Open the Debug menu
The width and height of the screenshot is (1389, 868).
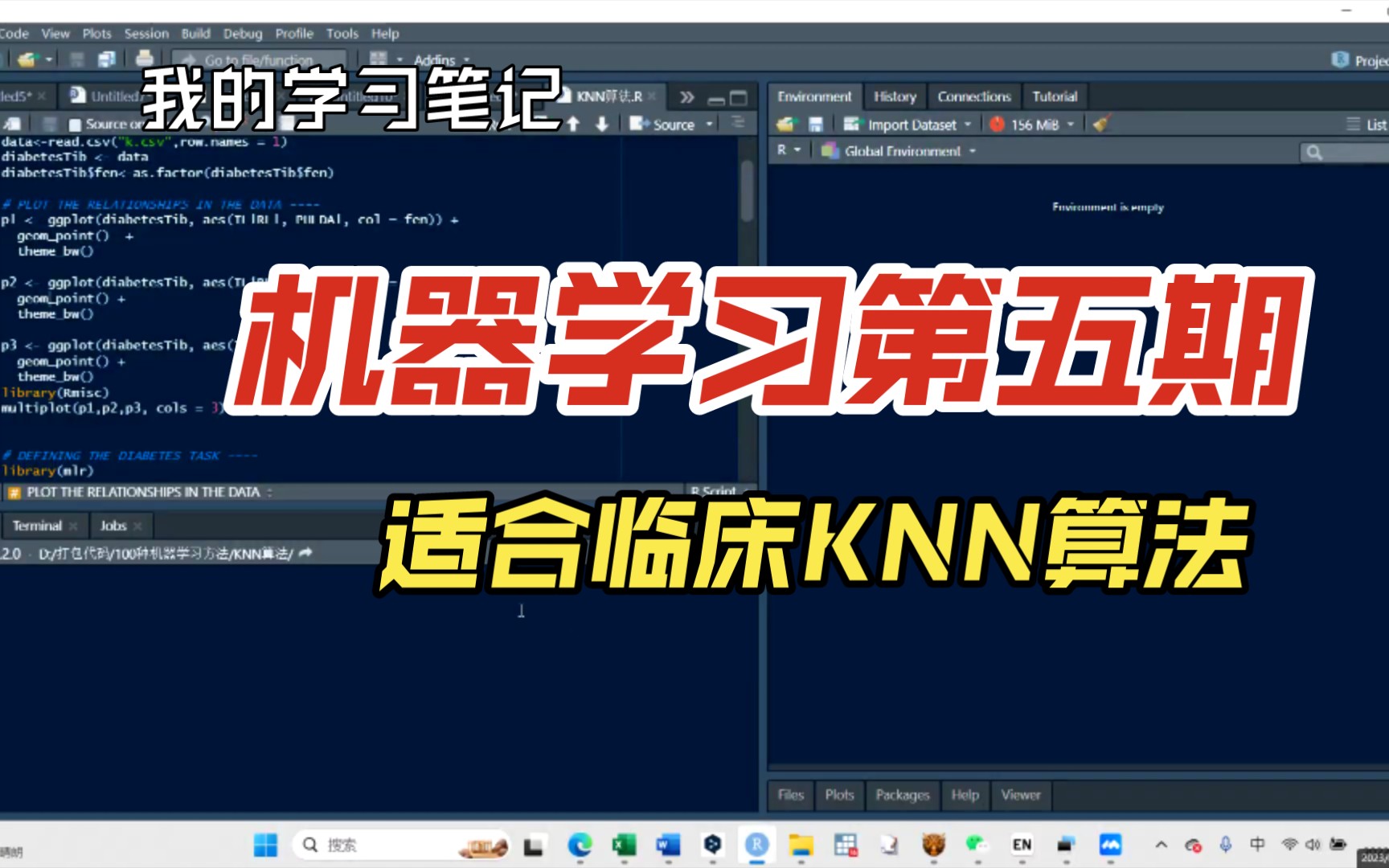click(243, 34)
